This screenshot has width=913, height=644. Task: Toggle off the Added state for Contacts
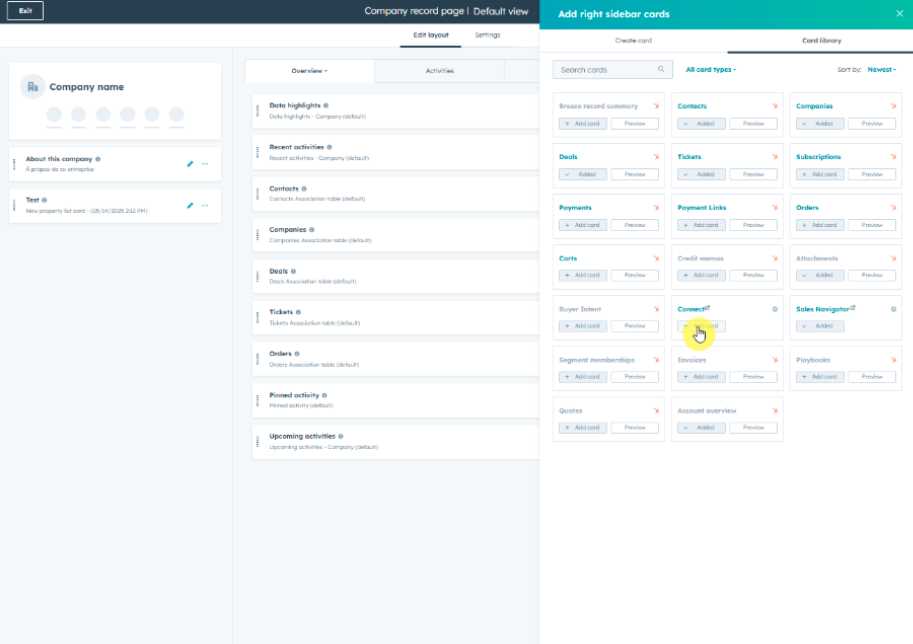point(700,123)
